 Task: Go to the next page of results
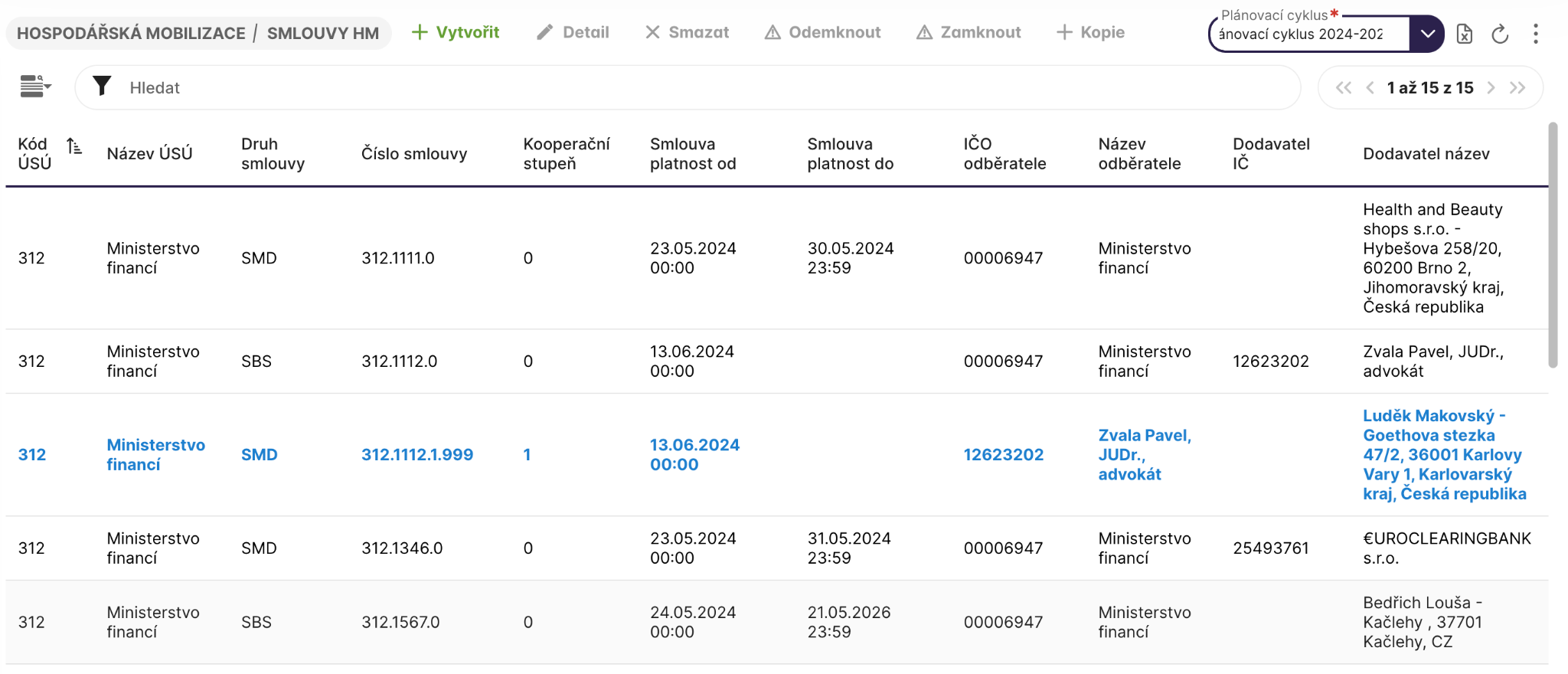click(x=1491, y=88)
